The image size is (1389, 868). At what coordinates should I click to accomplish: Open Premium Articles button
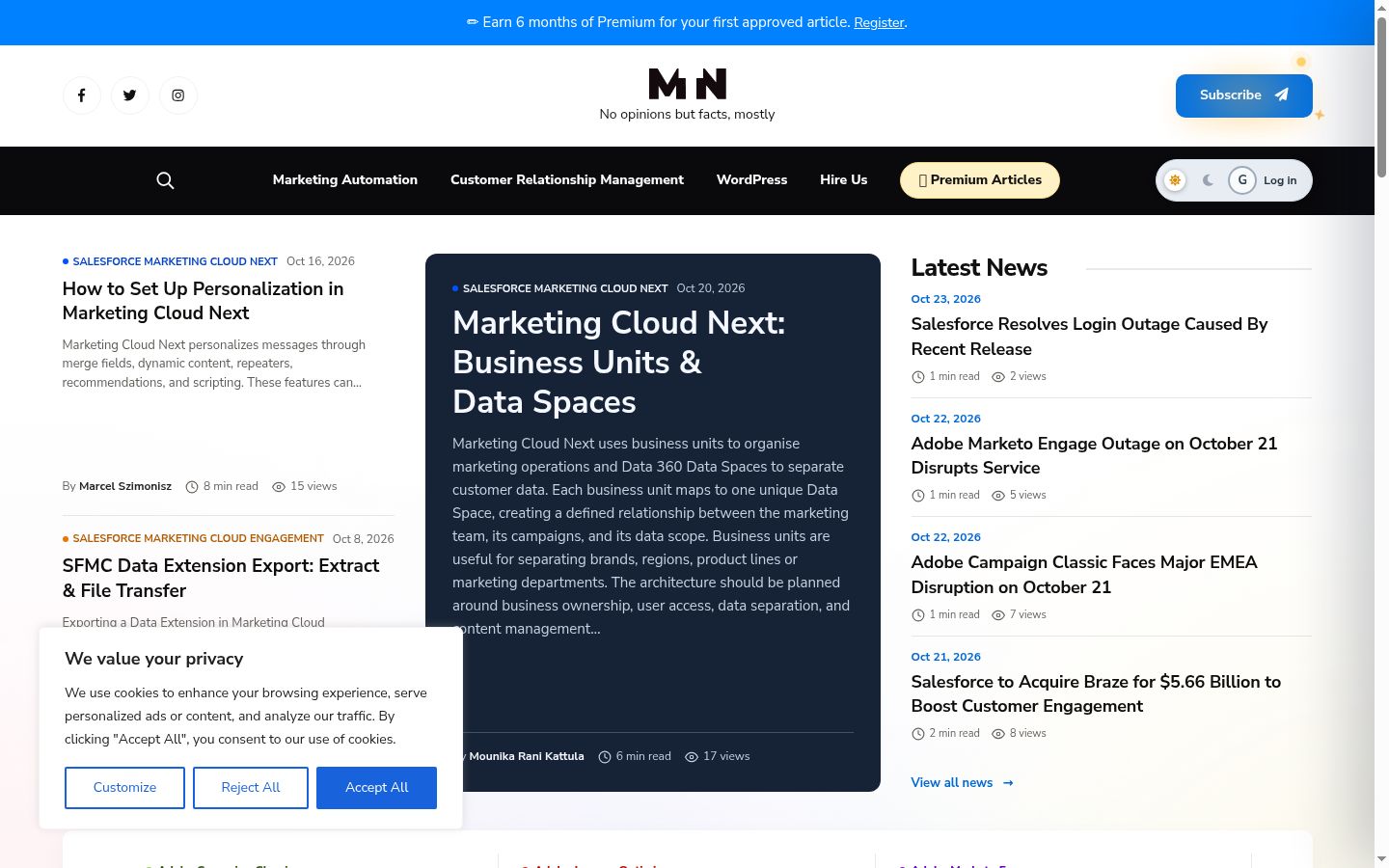click(x=980, y=180)
